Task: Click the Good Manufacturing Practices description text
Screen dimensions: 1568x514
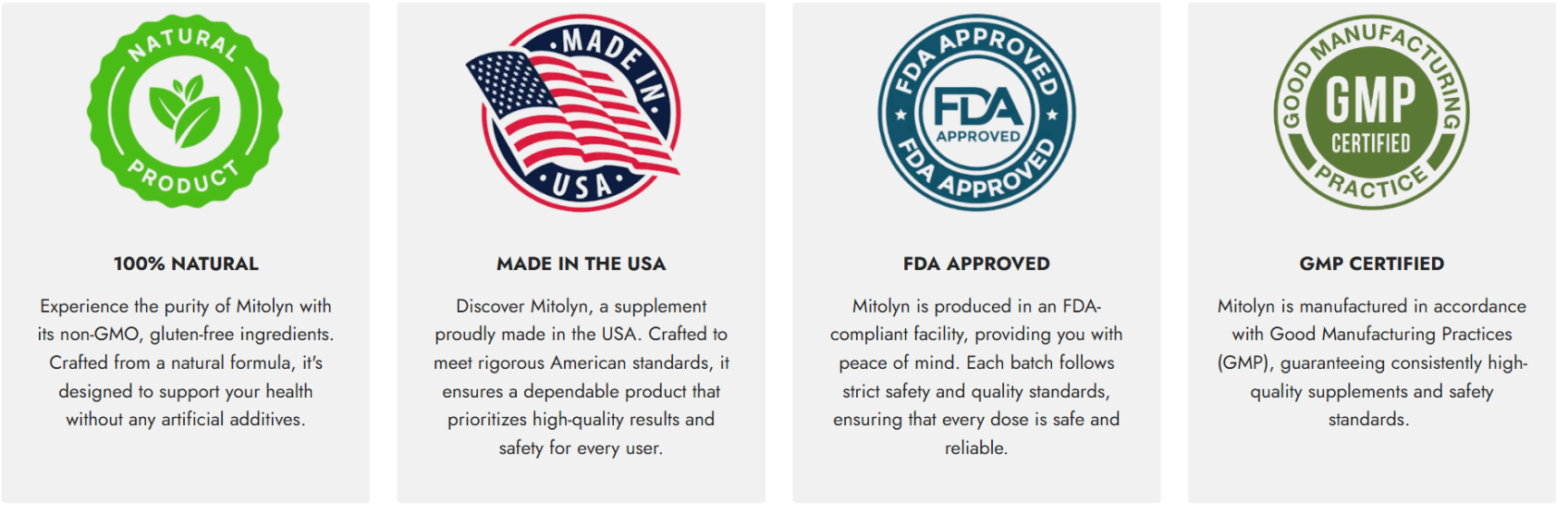Action: 1372,362
